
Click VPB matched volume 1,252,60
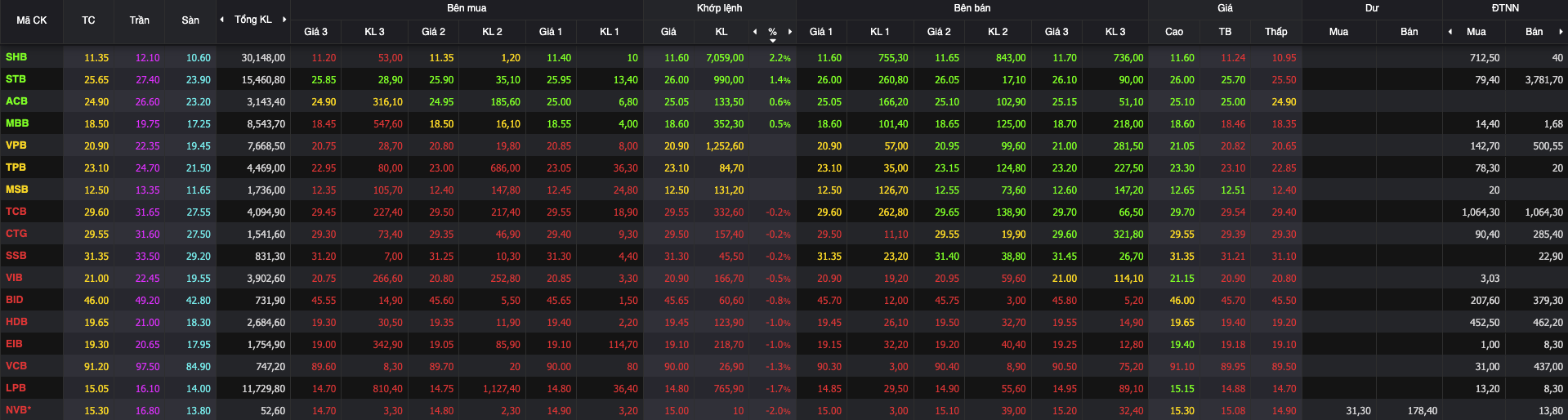(725, 146)
